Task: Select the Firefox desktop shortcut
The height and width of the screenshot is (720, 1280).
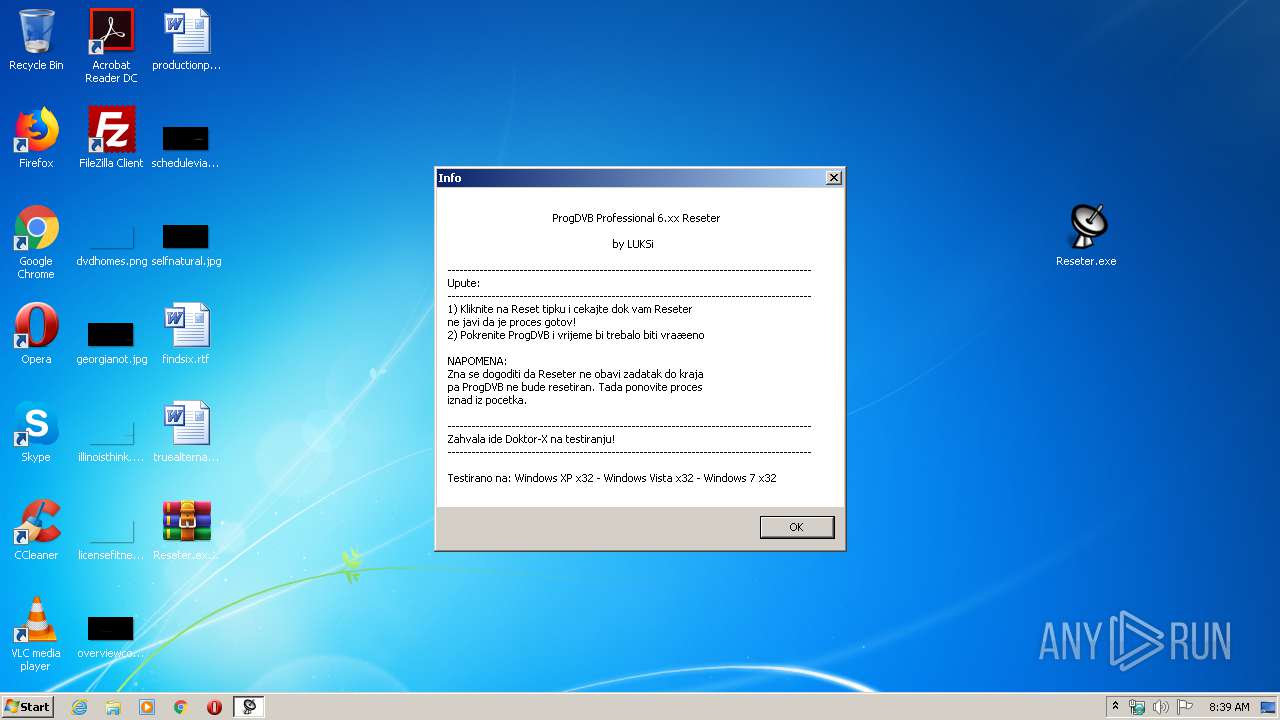Action: click(36, 138)
